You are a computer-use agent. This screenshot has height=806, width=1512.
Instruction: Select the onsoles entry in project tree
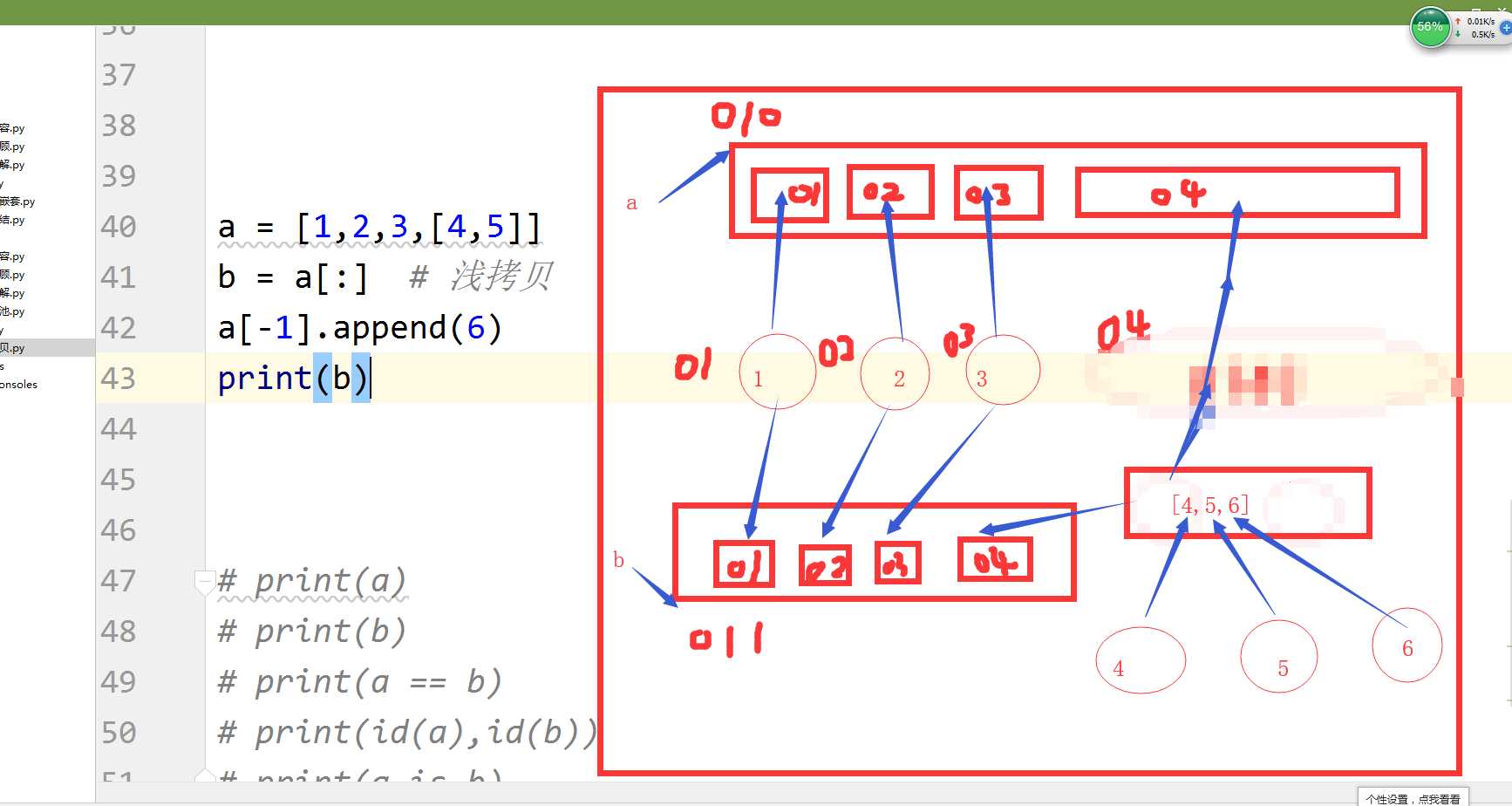click(18, 385)
